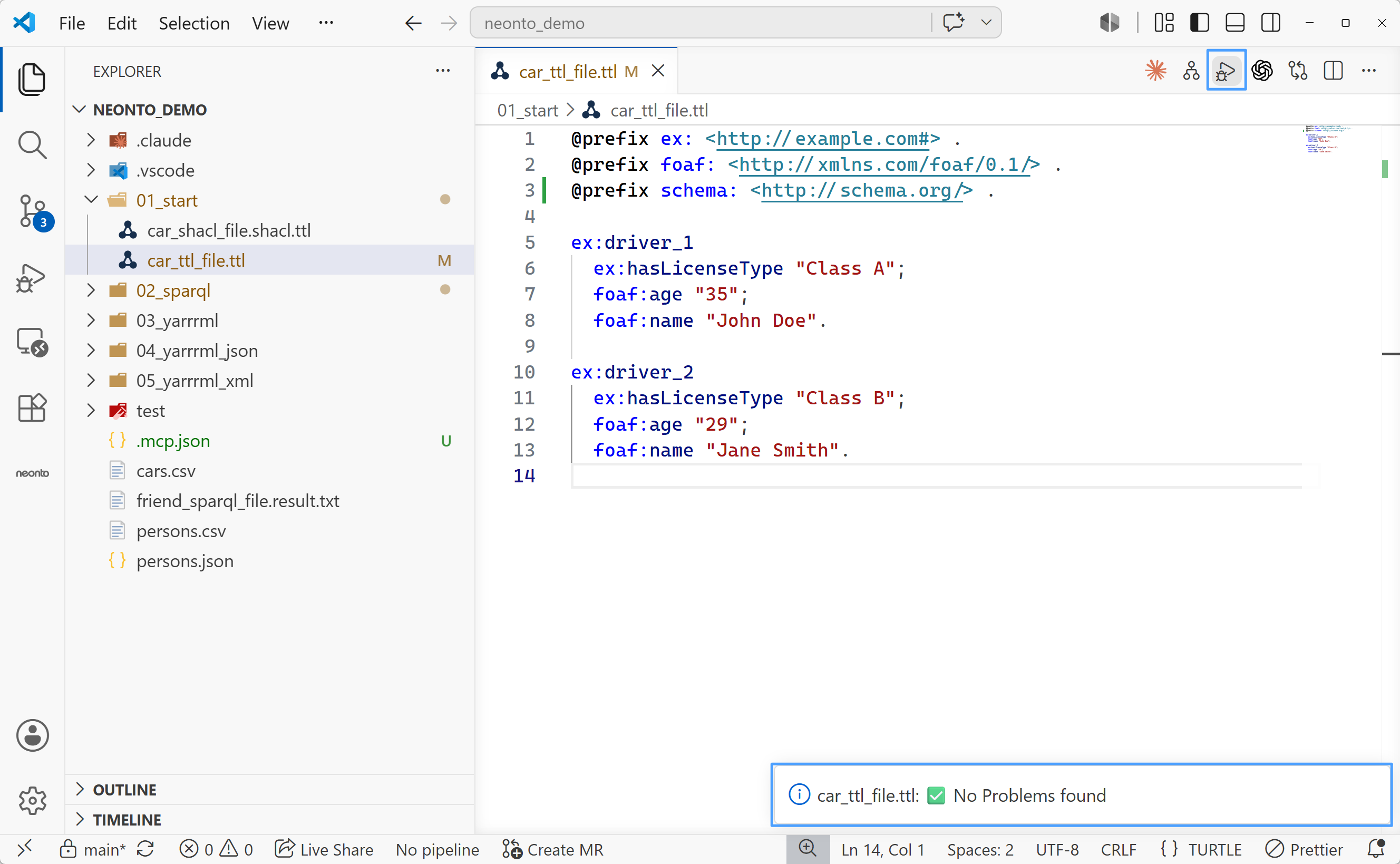Open editor More Actions ellipsis
Viewport: 1400px width, 864px height.
point(1368,71)
